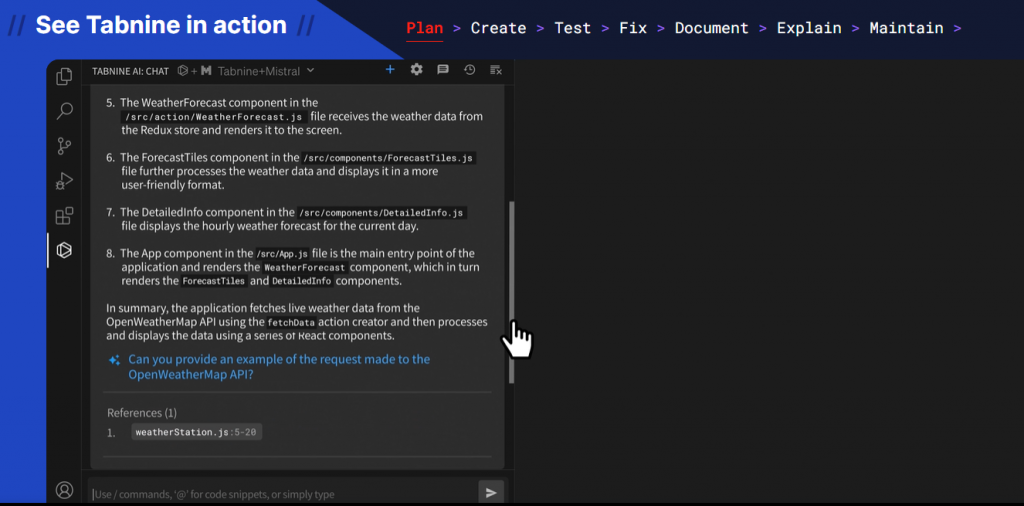Start a new chat with plus icon
Image resolution: width=1024 pixels, height=506 pixels.
tap(390, 70)
